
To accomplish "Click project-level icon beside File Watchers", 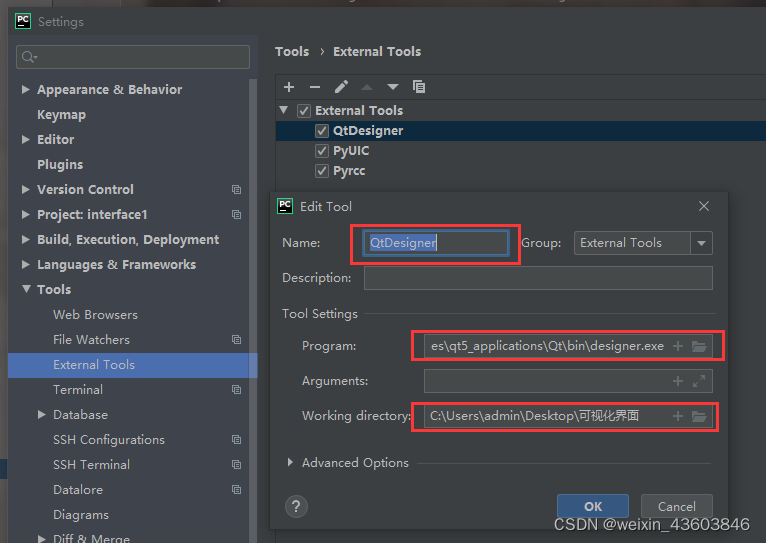I will pos(236,339).
